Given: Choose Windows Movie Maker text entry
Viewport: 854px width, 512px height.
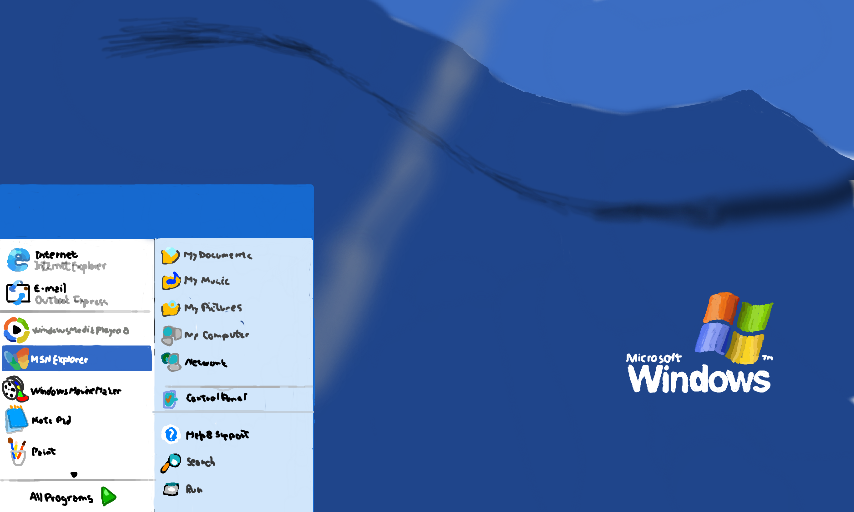Looking at the screenshot, I should point(76,391).
